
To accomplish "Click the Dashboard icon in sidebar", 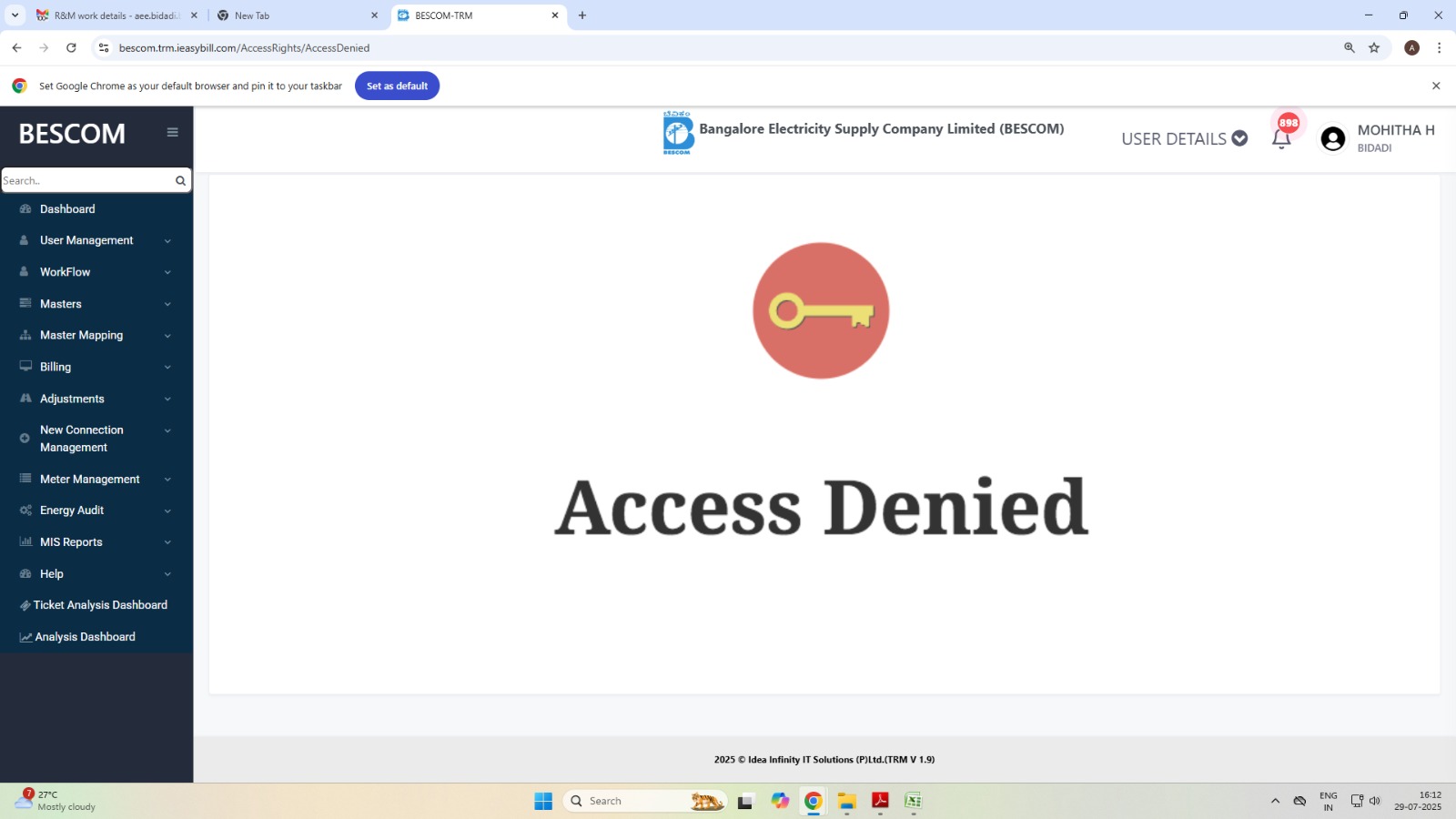I will click(25, 209).
